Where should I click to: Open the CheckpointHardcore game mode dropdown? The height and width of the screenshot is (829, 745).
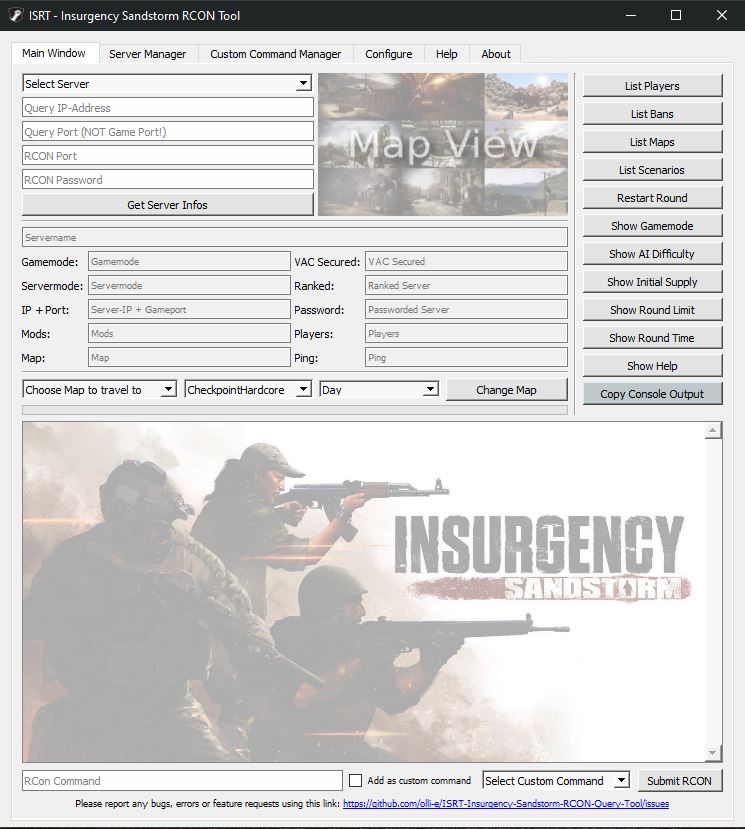248,390
